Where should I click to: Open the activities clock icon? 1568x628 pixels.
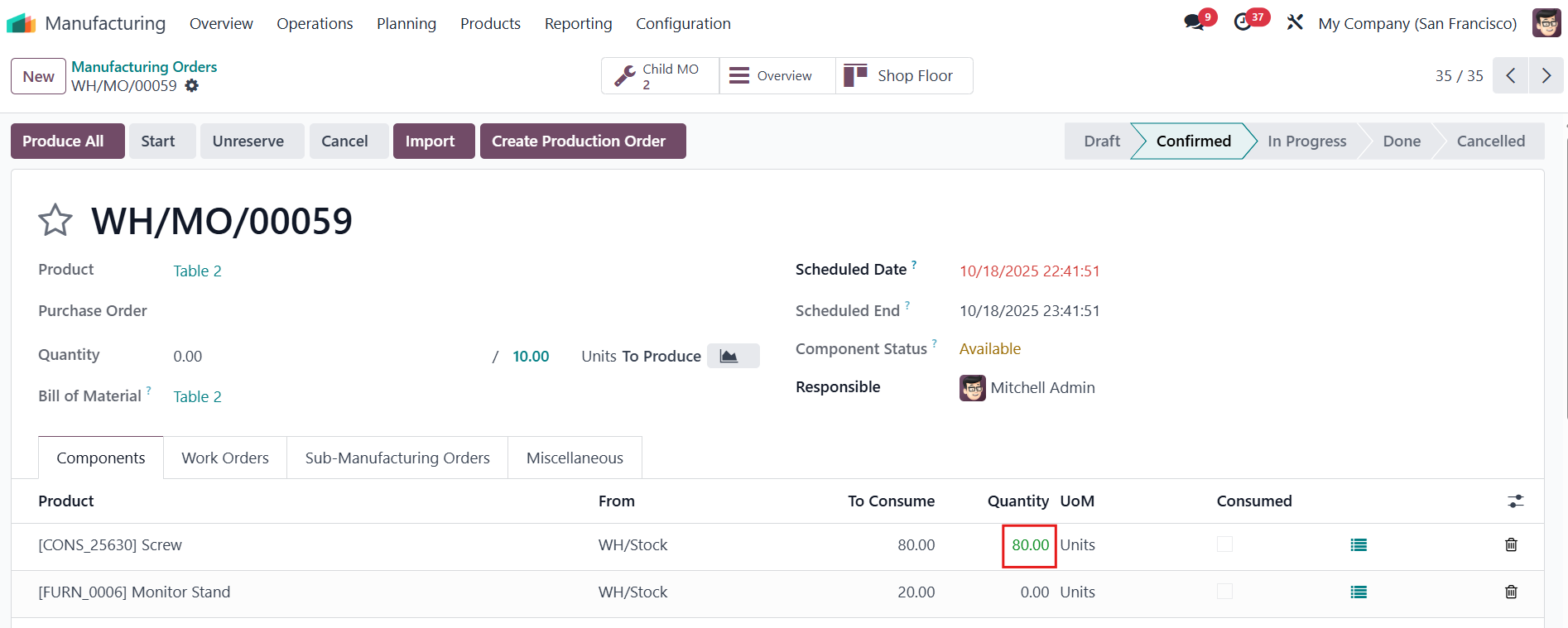tap(1243, 23)
